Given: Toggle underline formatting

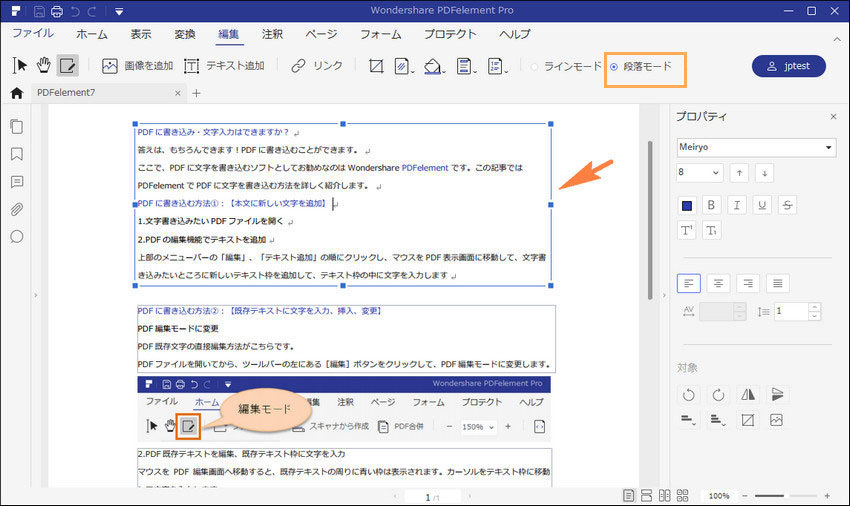Looking at the screenshot, I should [762, 205].
